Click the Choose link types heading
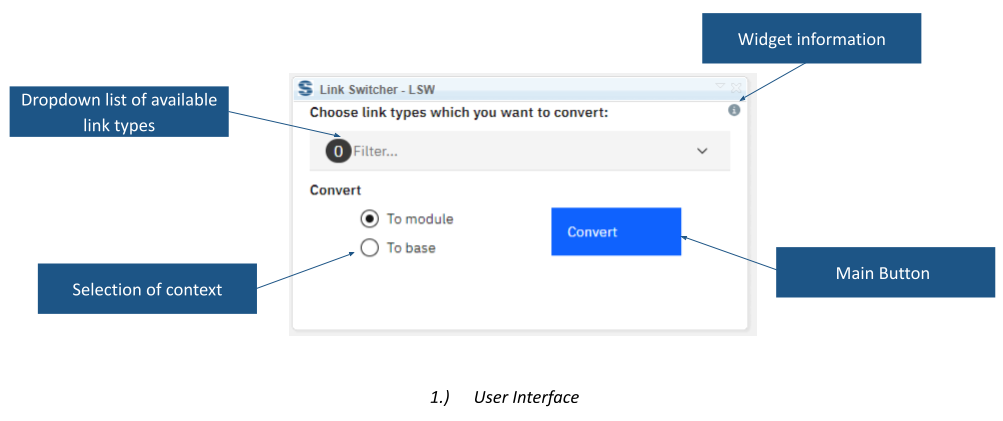The width and height of the screenshot is (1003, 421). pos(459,113)
